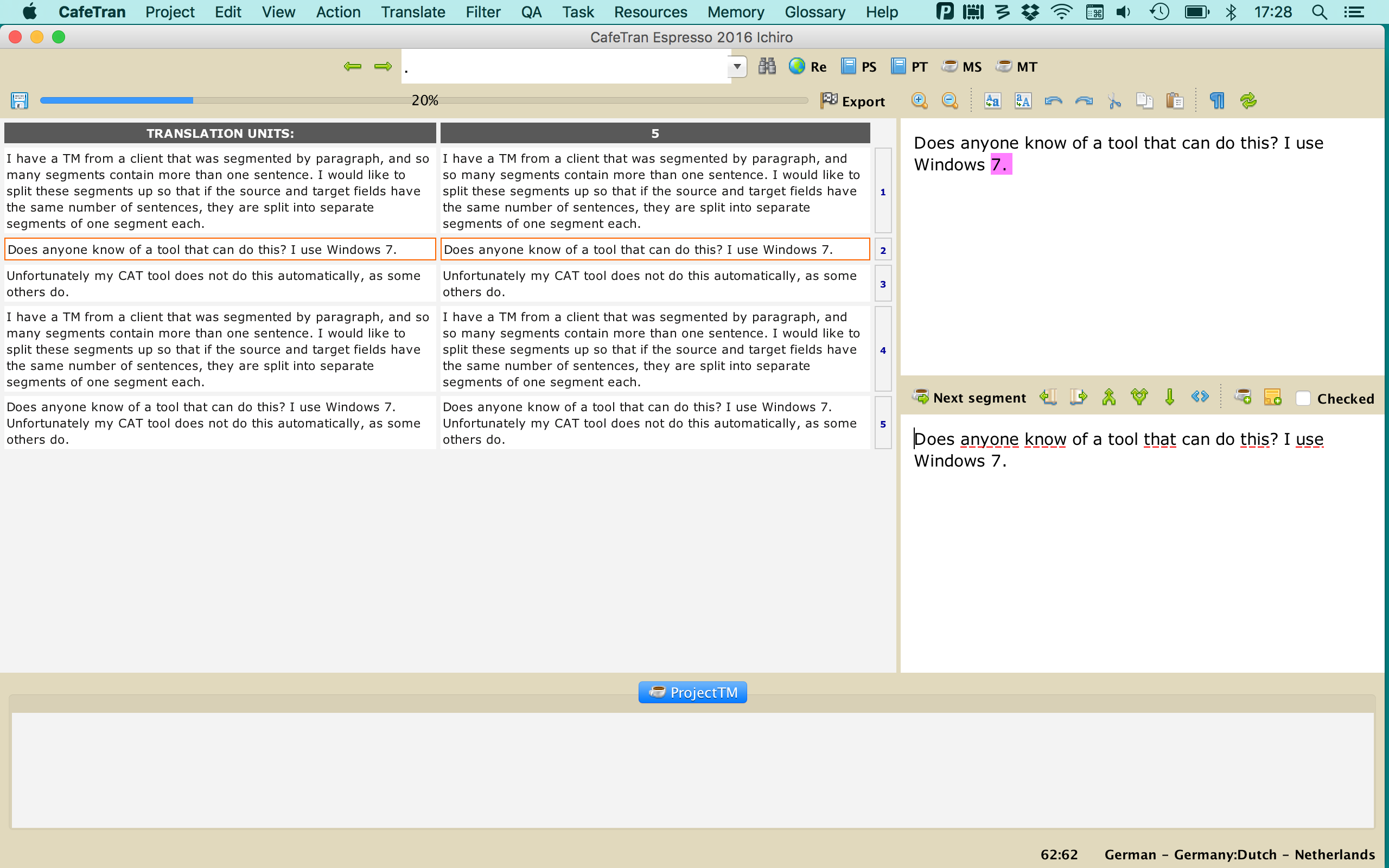This screenshot has width=1389, height=868.
Task: Click the scissors cut icon
Action: click(1114, 101)
